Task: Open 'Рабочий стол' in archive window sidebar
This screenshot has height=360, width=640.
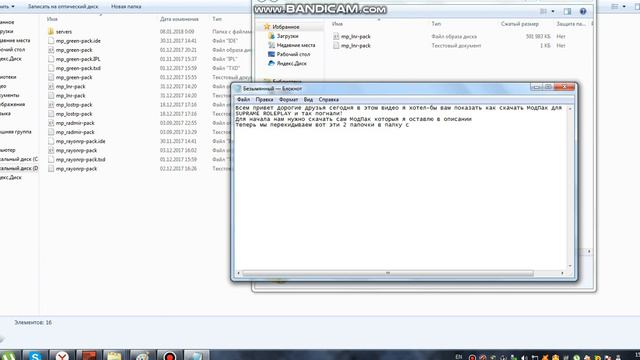Action: click(x=293, y=54)
